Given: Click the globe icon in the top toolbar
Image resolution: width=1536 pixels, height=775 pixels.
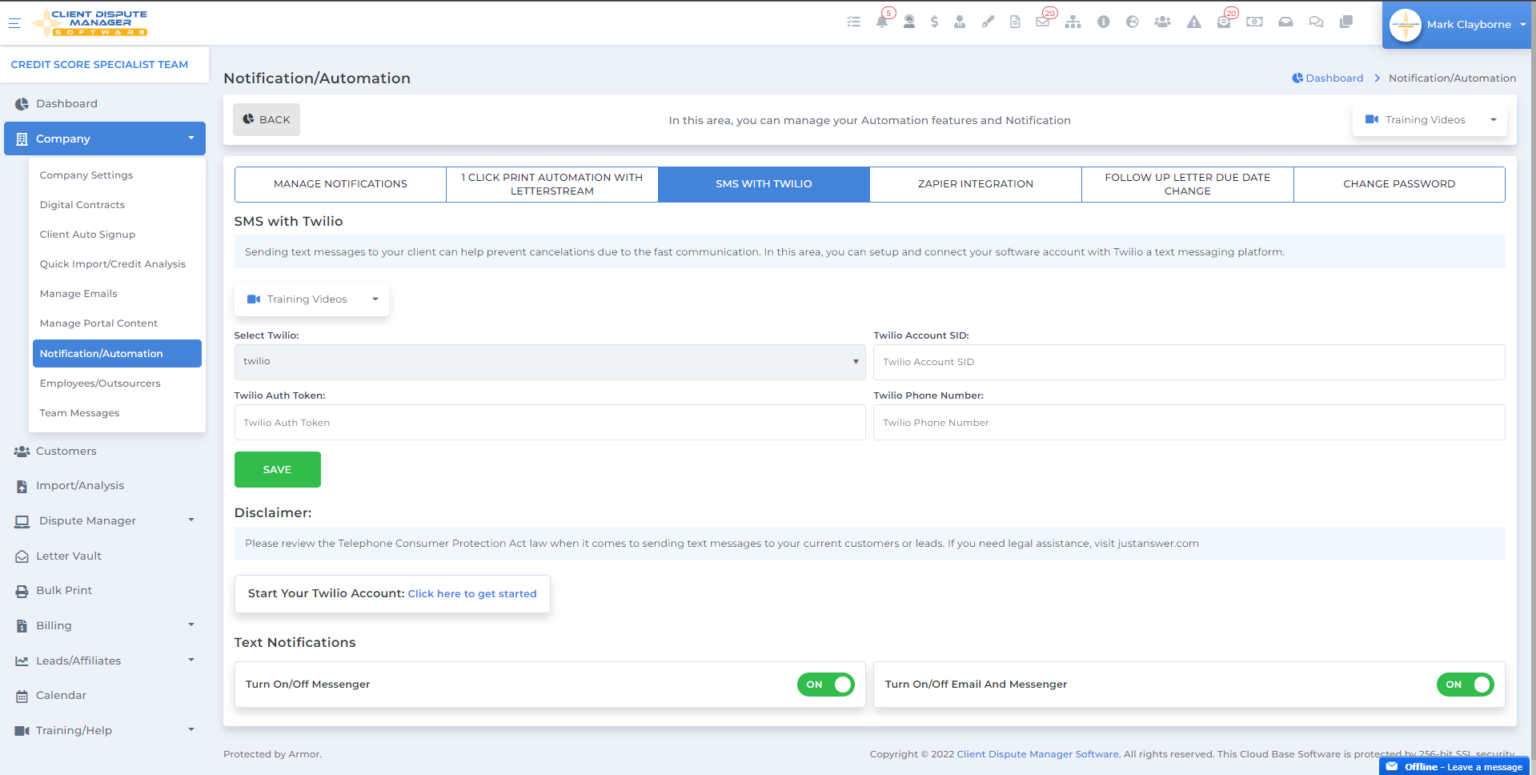Looking at the screenshot, I should (x=1133, y=20).
